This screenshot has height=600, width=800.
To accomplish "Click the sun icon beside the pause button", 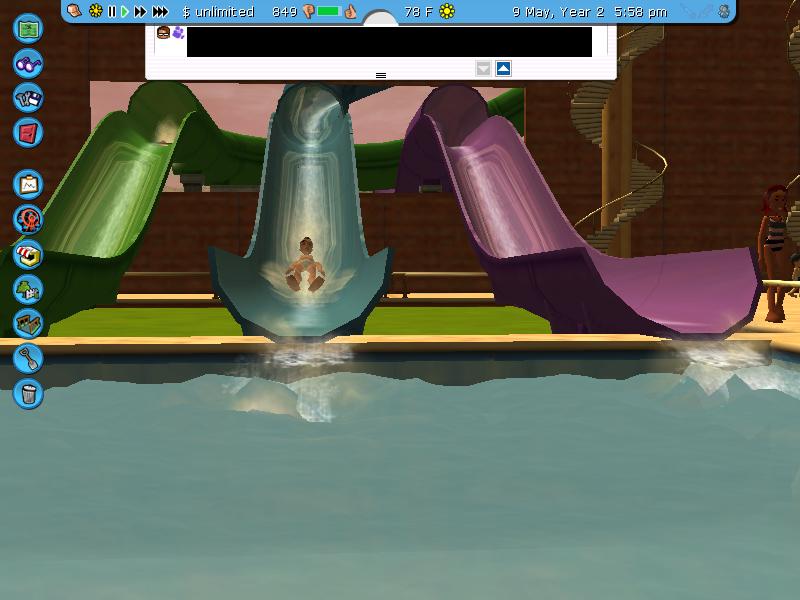I will (95, 11).
